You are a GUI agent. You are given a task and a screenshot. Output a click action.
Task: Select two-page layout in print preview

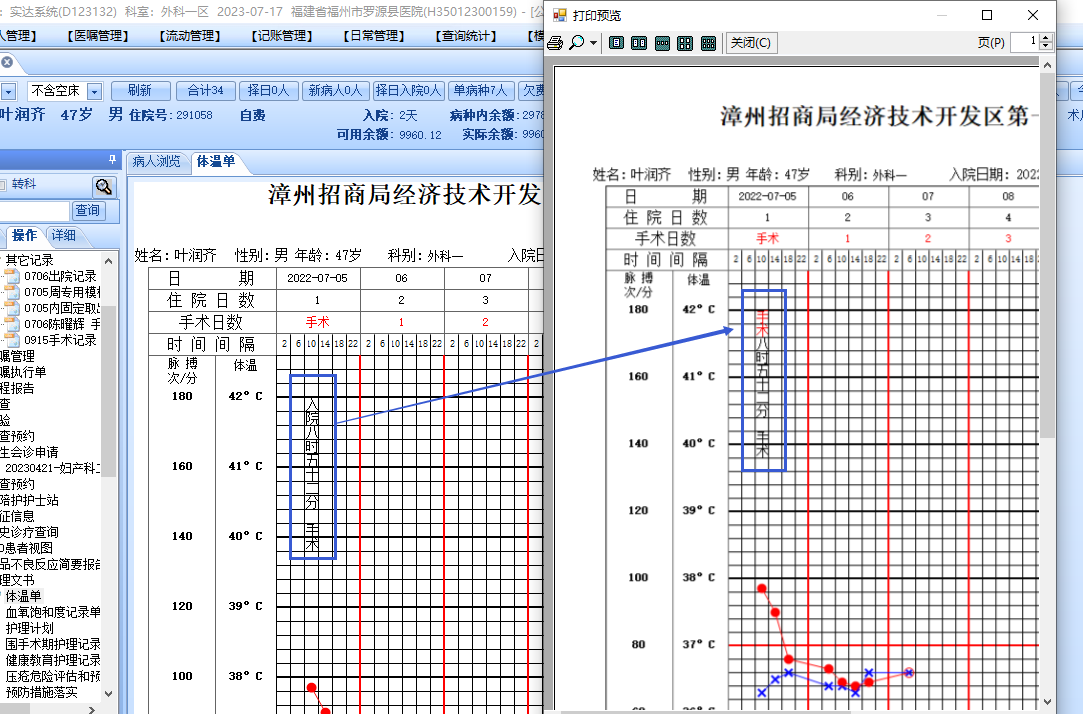pyautogui.click(x=639, y=43)
